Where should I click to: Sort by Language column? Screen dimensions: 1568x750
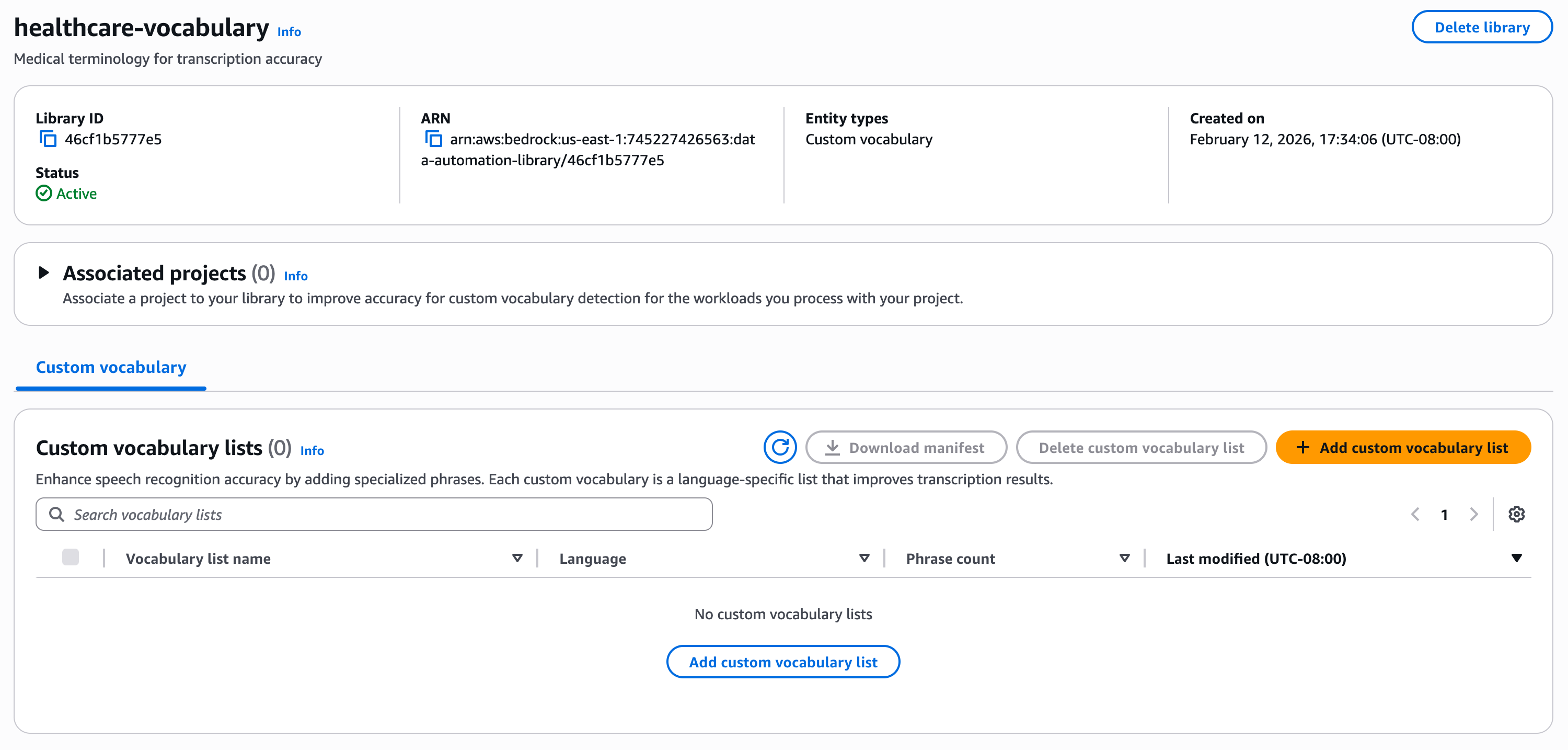pyautogui.click(x=864, y=559)
